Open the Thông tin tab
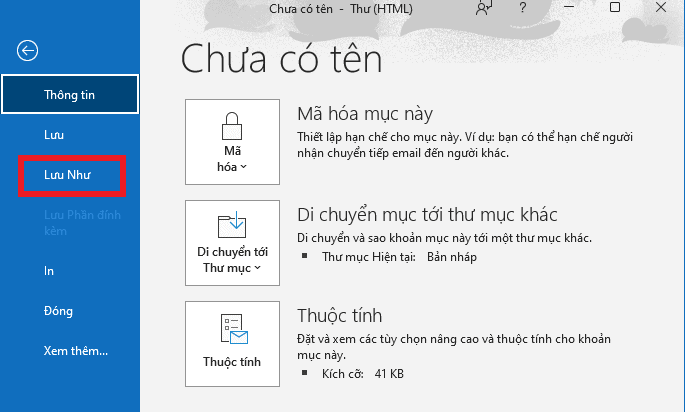This screenshot has height=412, width=685. [70, 94]
